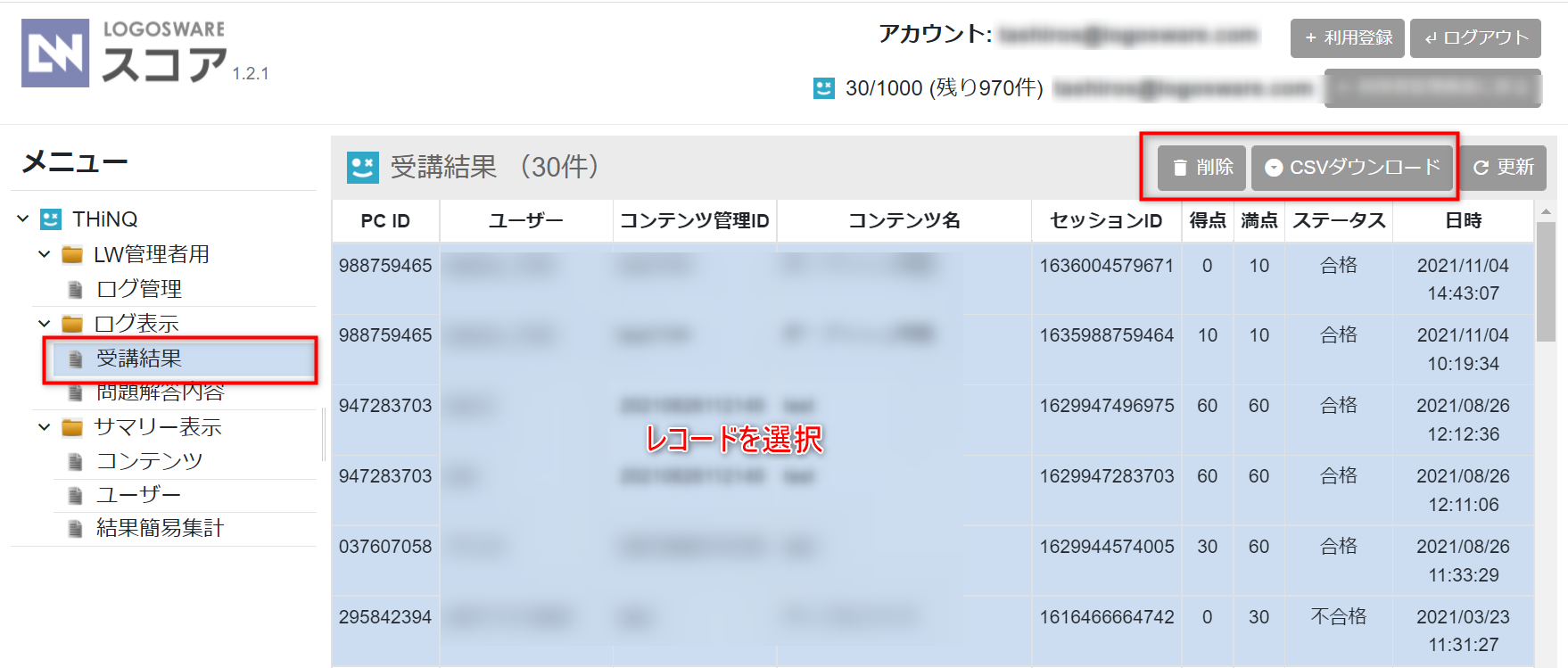The width and height of the screenshot is (1568, 668).
Task: Sort by ステータス column header
Action: click(x=1339, y=221)
